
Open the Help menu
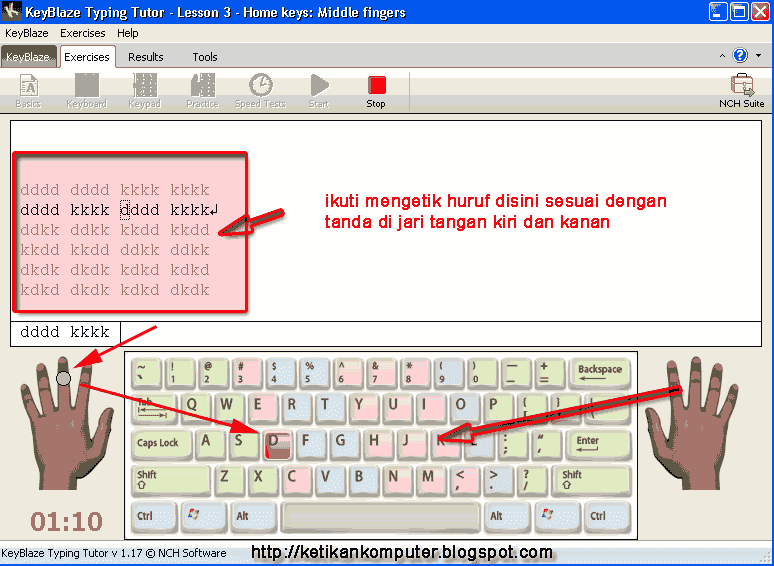(x=127, y=33)
